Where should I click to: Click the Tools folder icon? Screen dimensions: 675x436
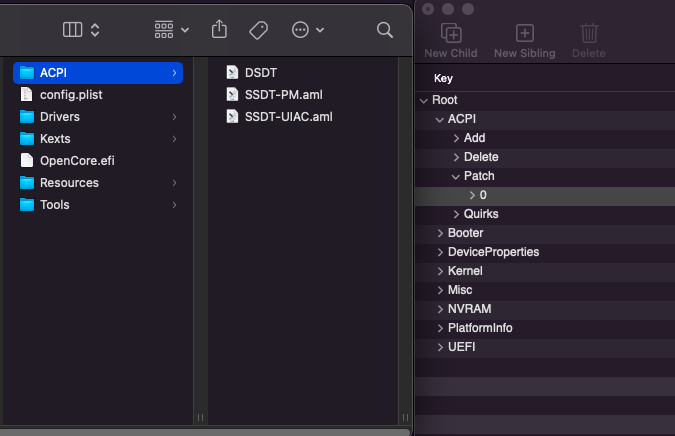click(27, 204)
